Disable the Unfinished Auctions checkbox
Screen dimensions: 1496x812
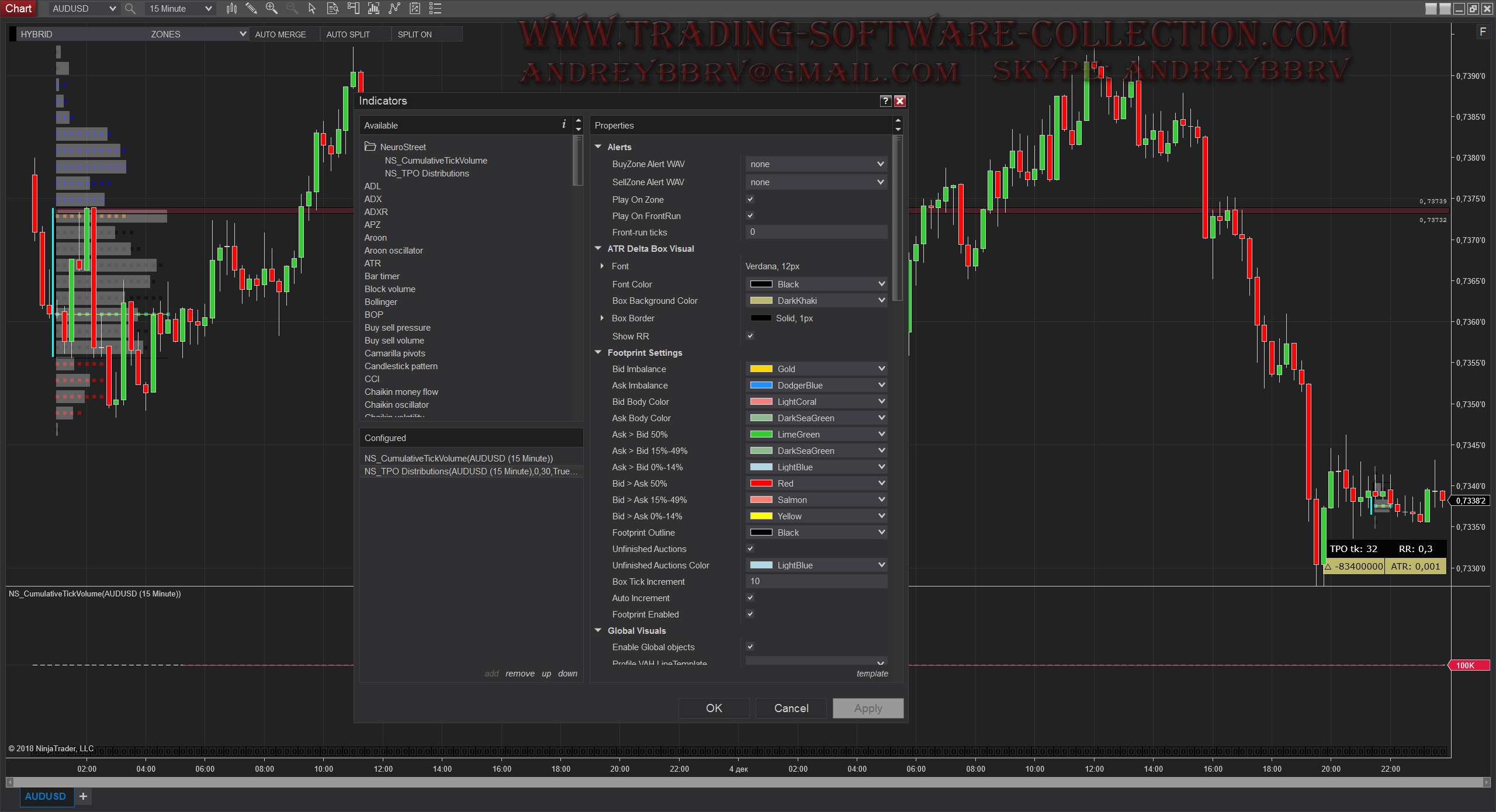(x=750, y=549)
